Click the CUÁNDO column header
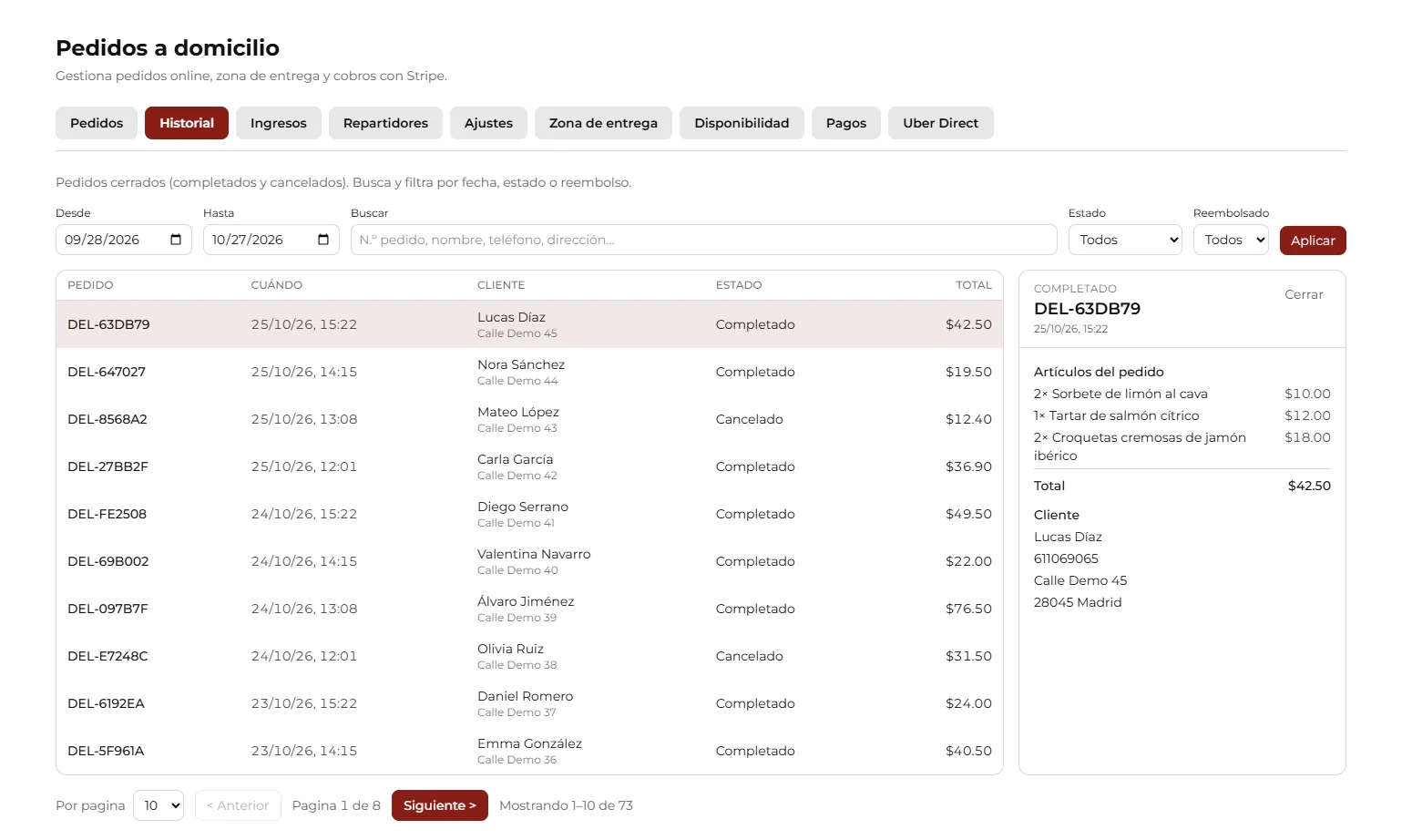The width and height of the screenshot is (1412, 840). pos(277,285)
